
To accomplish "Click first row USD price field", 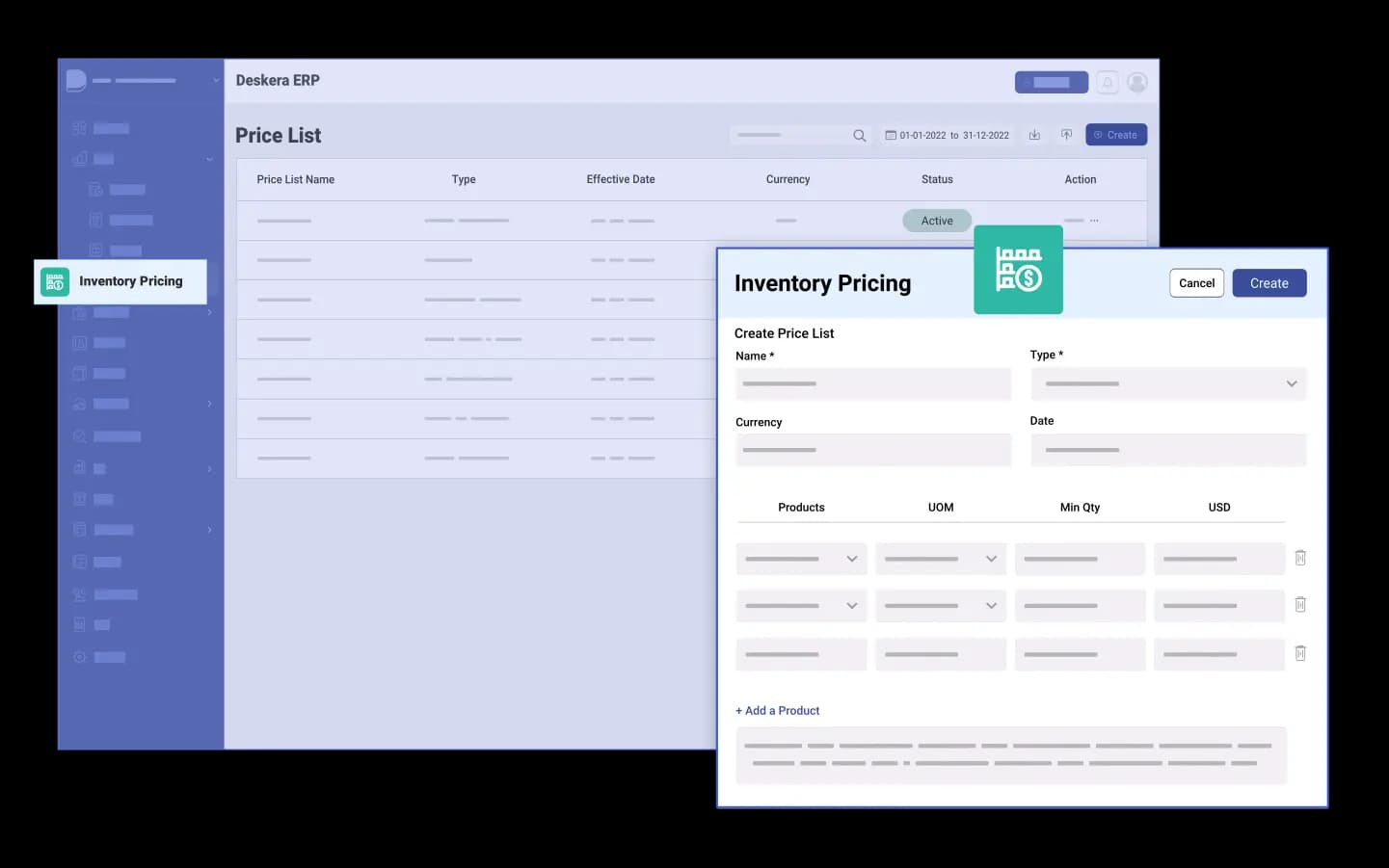I will [1219, 559].
